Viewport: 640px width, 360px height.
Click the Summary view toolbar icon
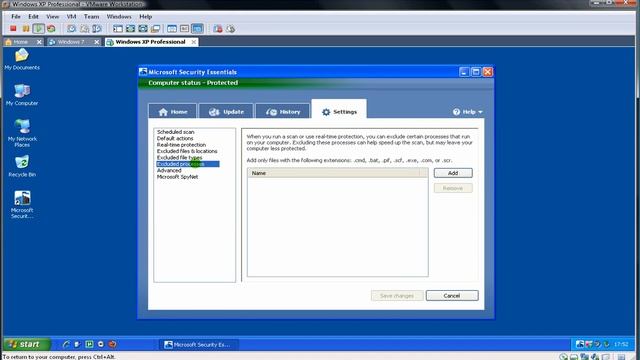(172, 29)
